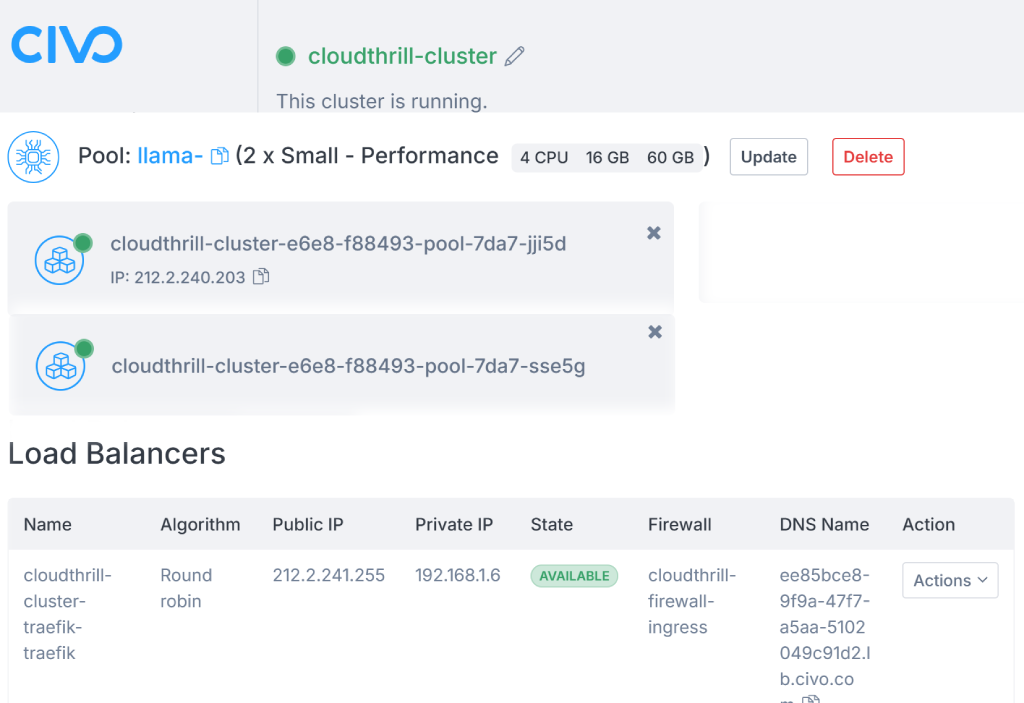Click the Algorithm column header
The height and width of the screenshot is (703, 1024).
tap(200, 525)
